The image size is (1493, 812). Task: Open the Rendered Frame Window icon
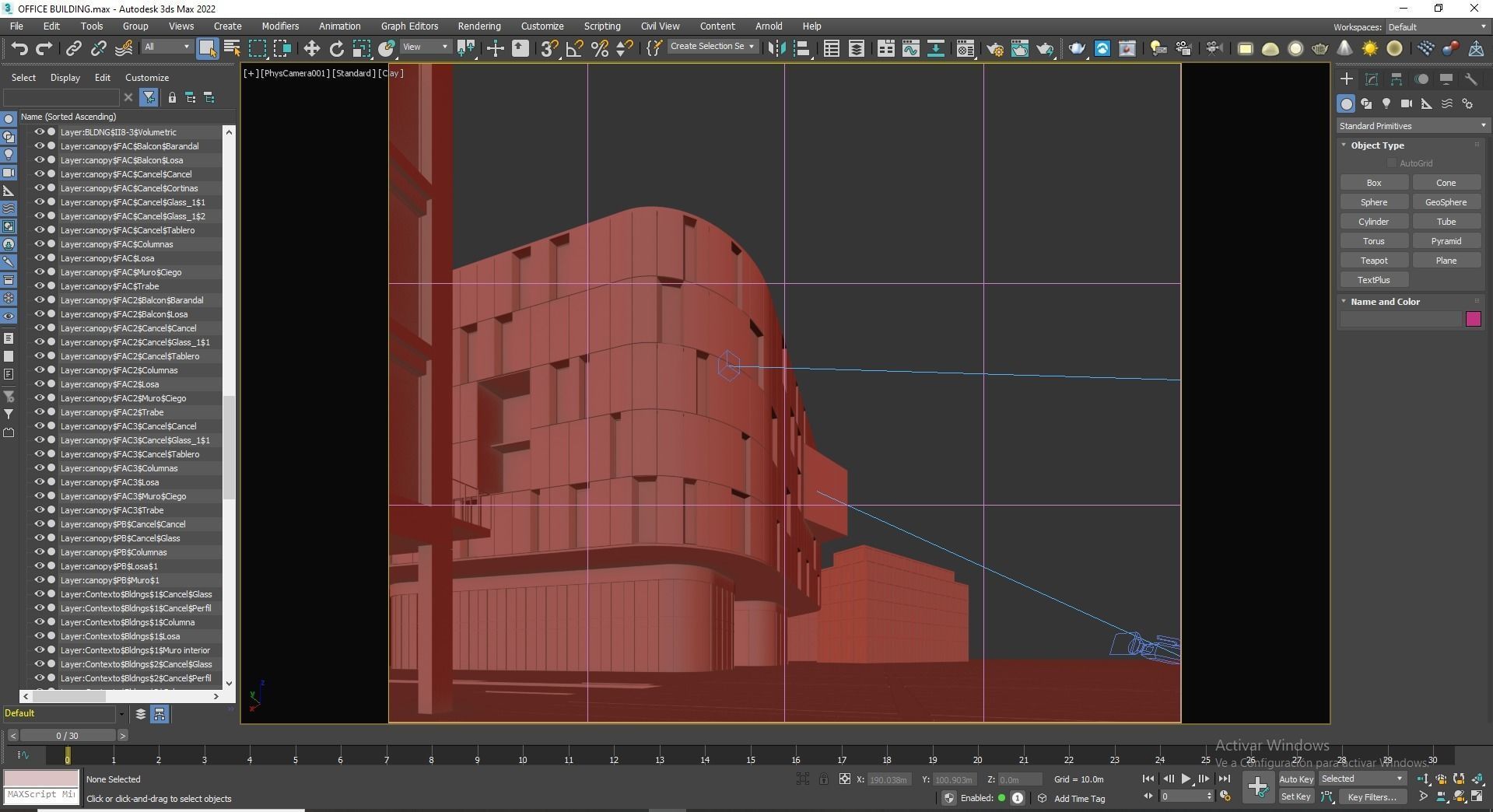coord(1019,48)
